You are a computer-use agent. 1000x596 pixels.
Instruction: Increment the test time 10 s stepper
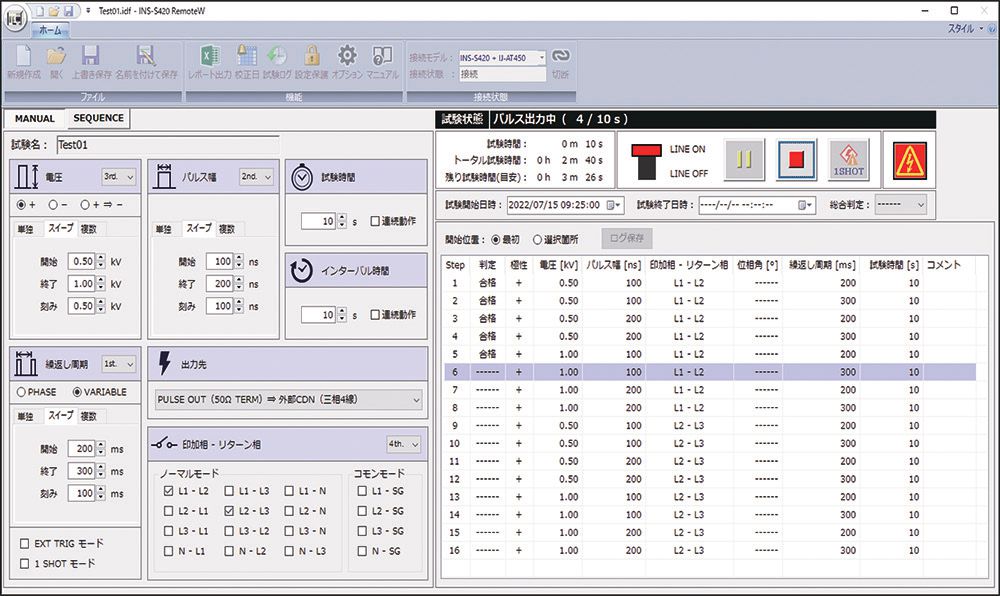342,217
